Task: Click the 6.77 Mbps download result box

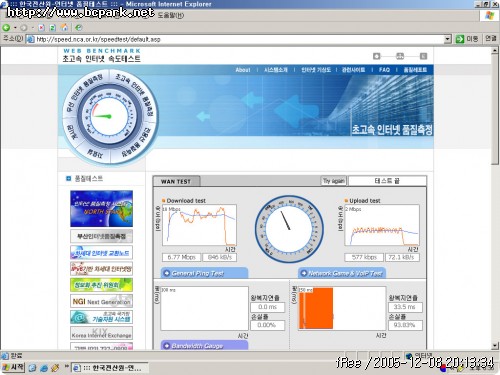Action: point(181,257)
